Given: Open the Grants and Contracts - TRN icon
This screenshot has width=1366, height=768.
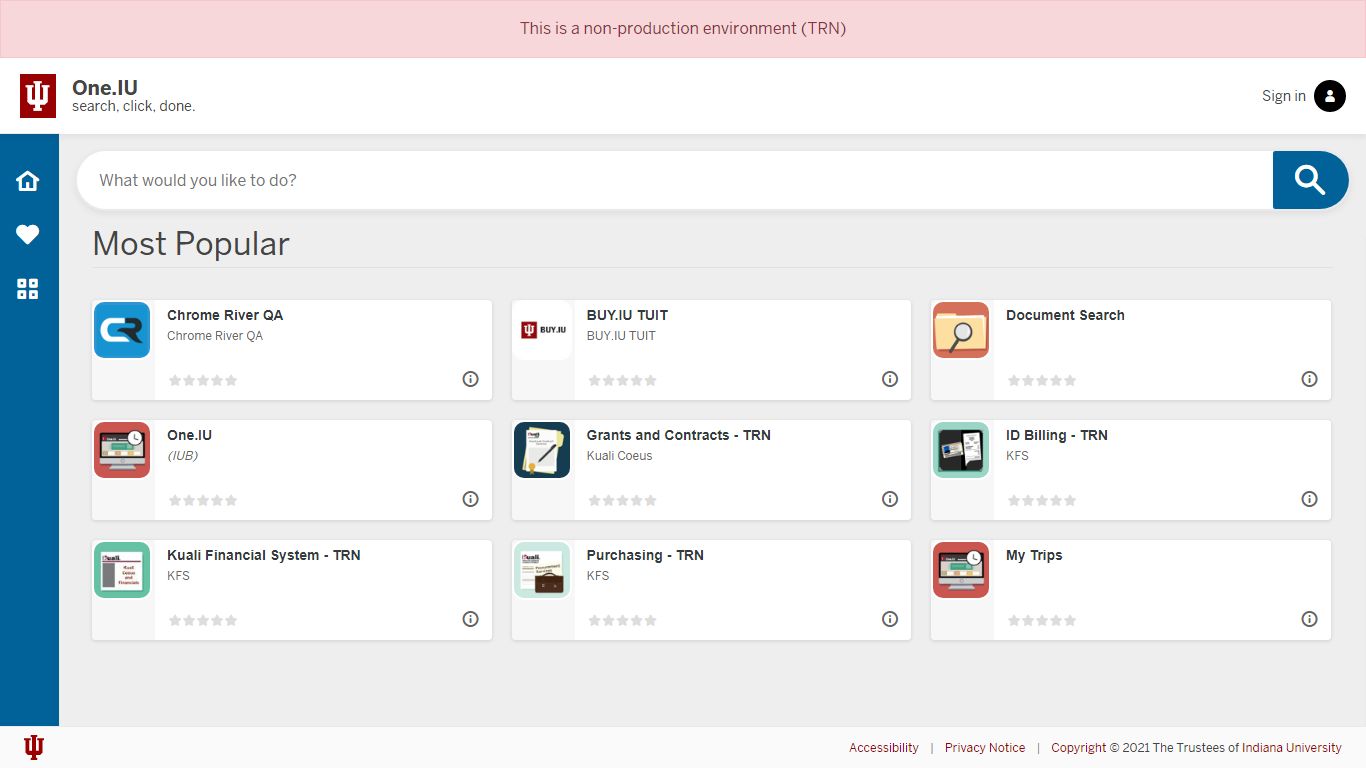Looking at the screenshot, I should tap(542, 450).
